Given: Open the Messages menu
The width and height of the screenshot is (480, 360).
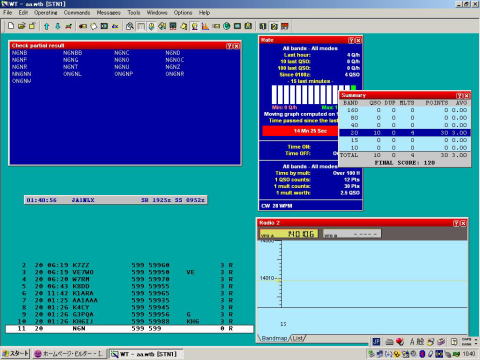Looking at the screenshot, I should (109, 13).
